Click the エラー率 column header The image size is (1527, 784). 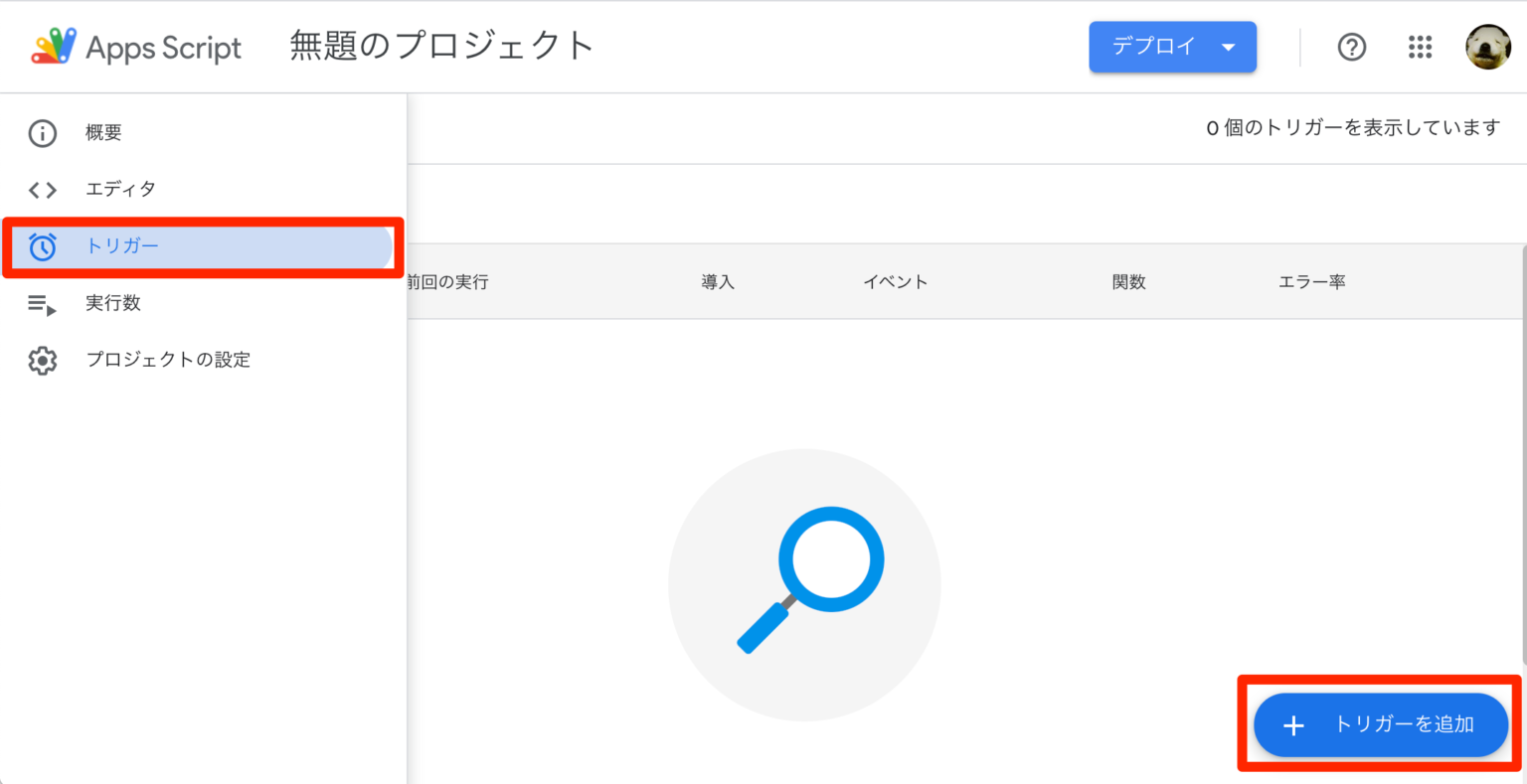[x=1310, y=281]
